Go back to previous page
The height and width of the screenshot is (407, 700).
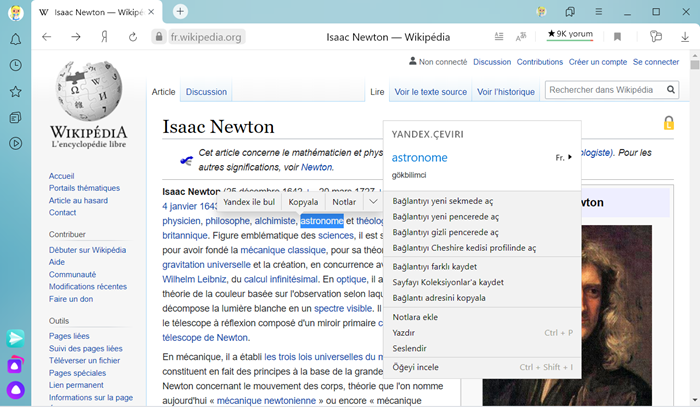pos(46,37)
